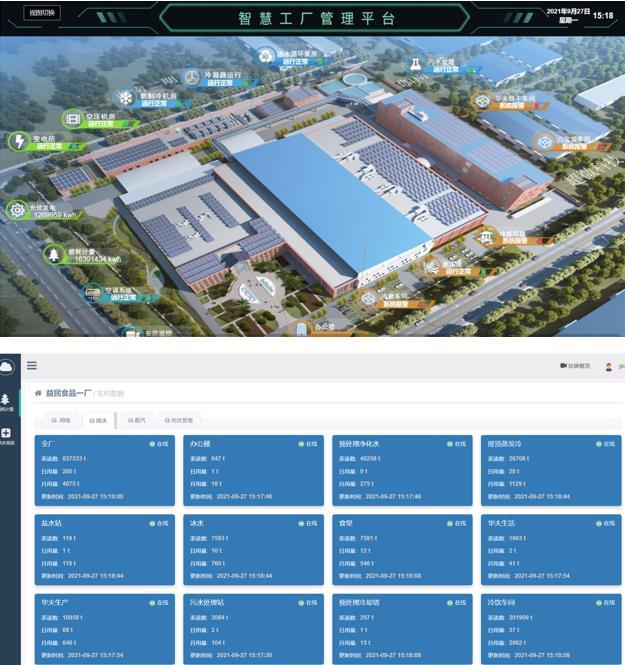
Task: Open the 数制冷机房 snowflake icon
Action: pyautogui.click(x=126, y=98)
